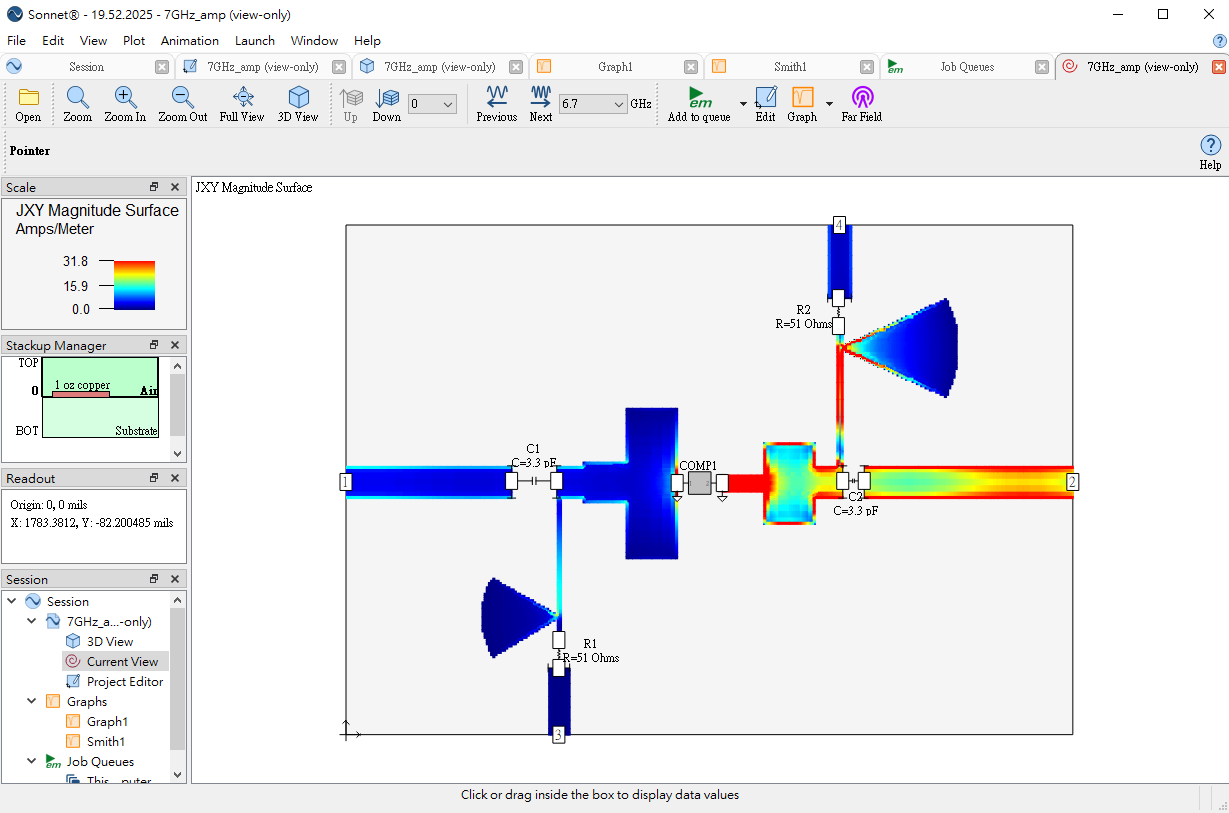Go to Previous frequency

tap(497, 97)
